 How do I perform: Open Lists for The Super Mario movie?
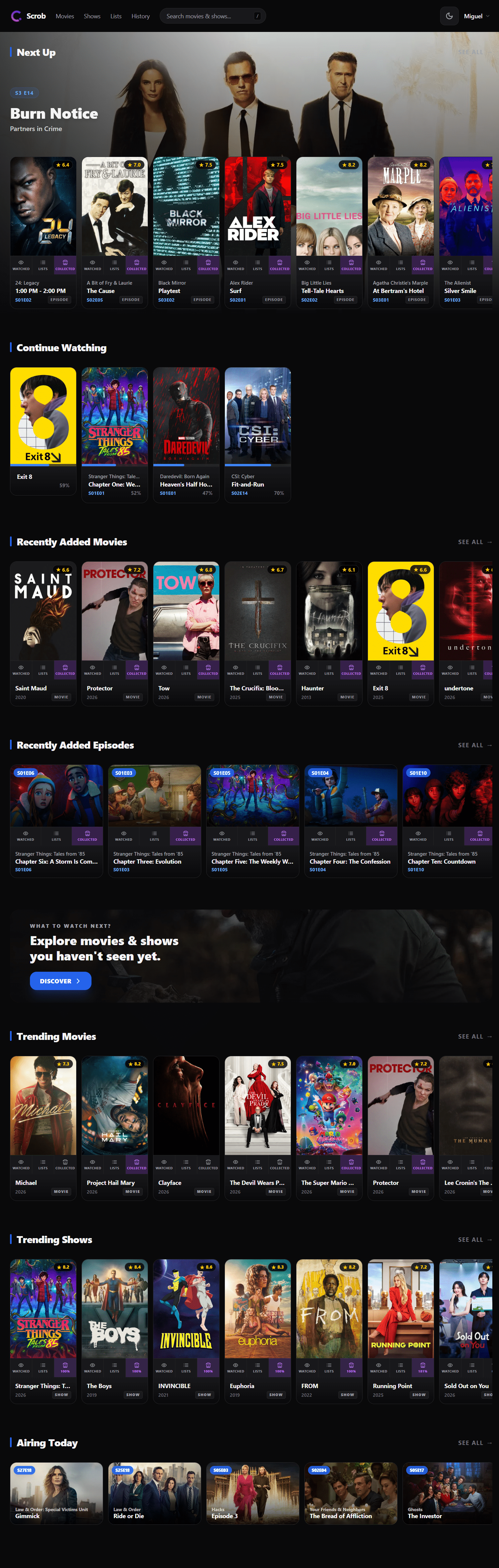click(x=329, y=1164)
